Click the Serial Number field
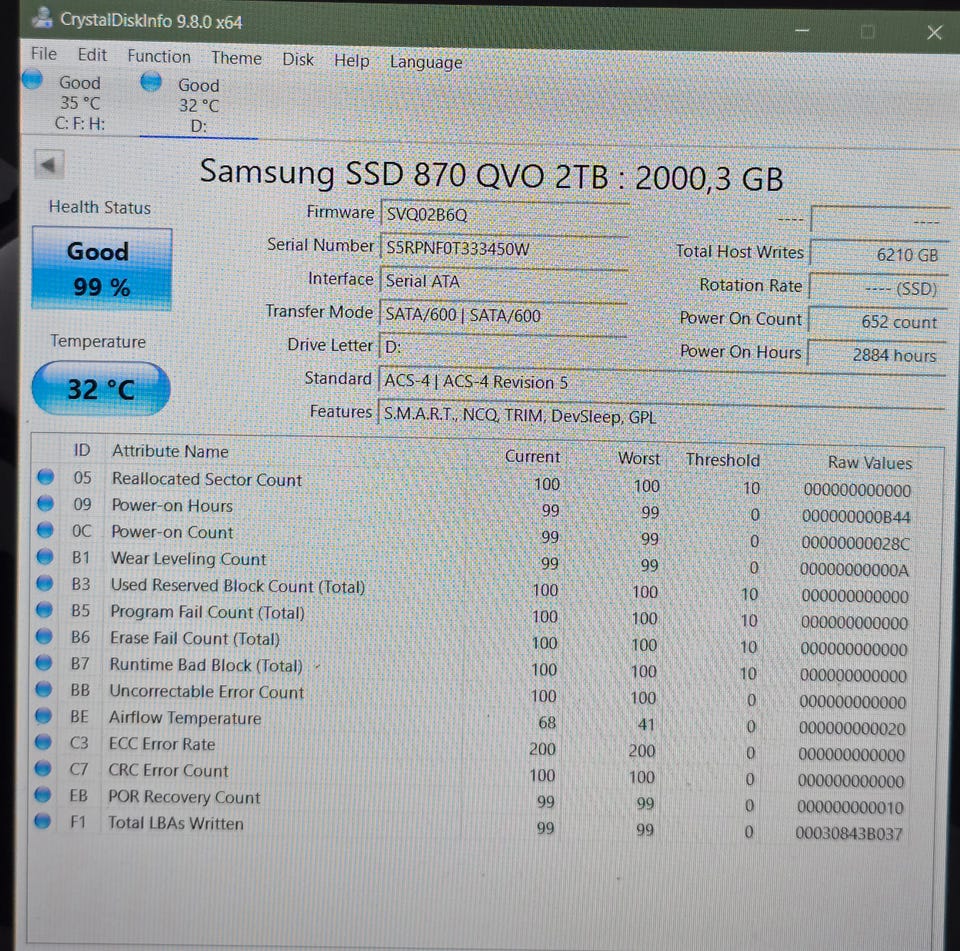The width and height of the screenshot is (960, 951). pos(503,249)
